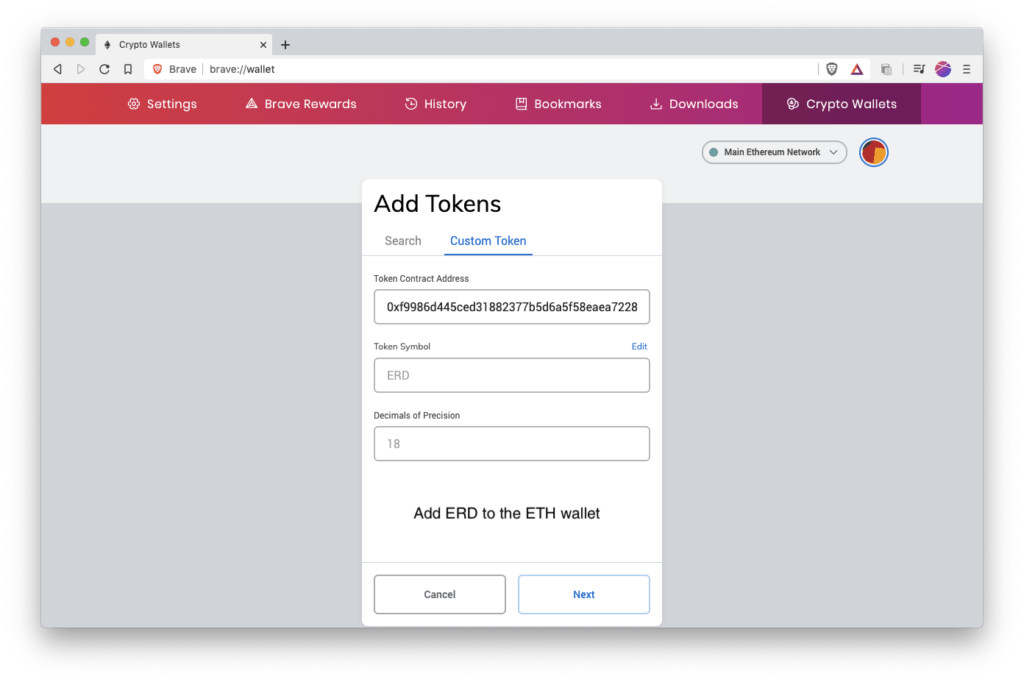1024x682 pixels.
Task: Click the Decimals of Precision field
Action: 512,444
